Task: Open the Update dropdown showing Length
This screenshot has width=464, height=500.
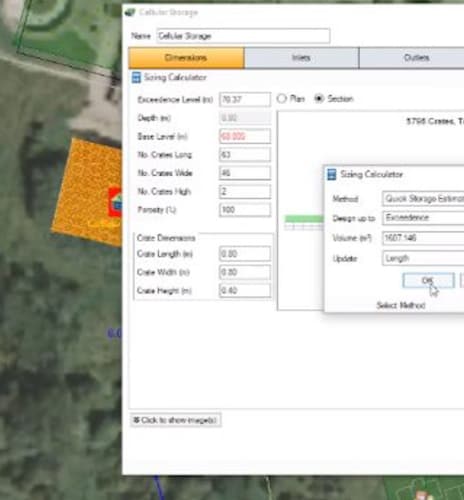Action: pyautogui.click(x=423, y=258)
